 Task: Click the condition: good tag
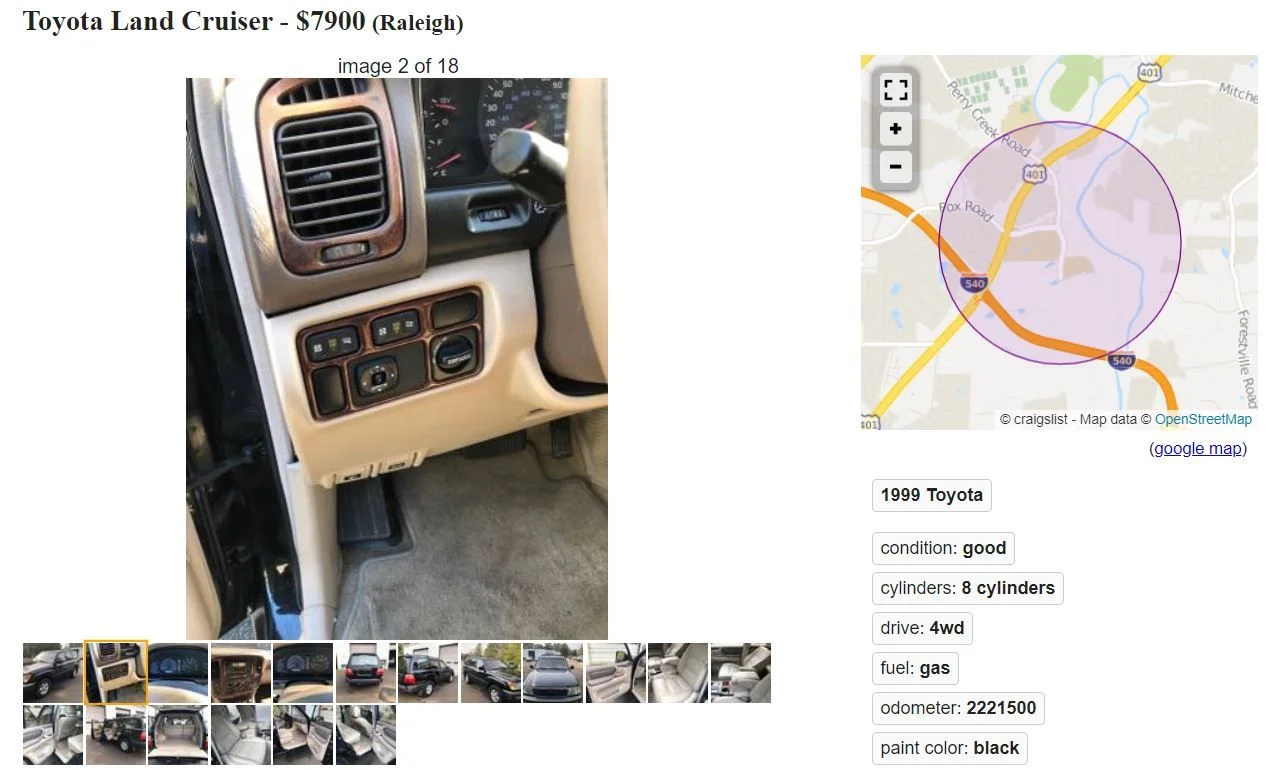pos(943,548)
